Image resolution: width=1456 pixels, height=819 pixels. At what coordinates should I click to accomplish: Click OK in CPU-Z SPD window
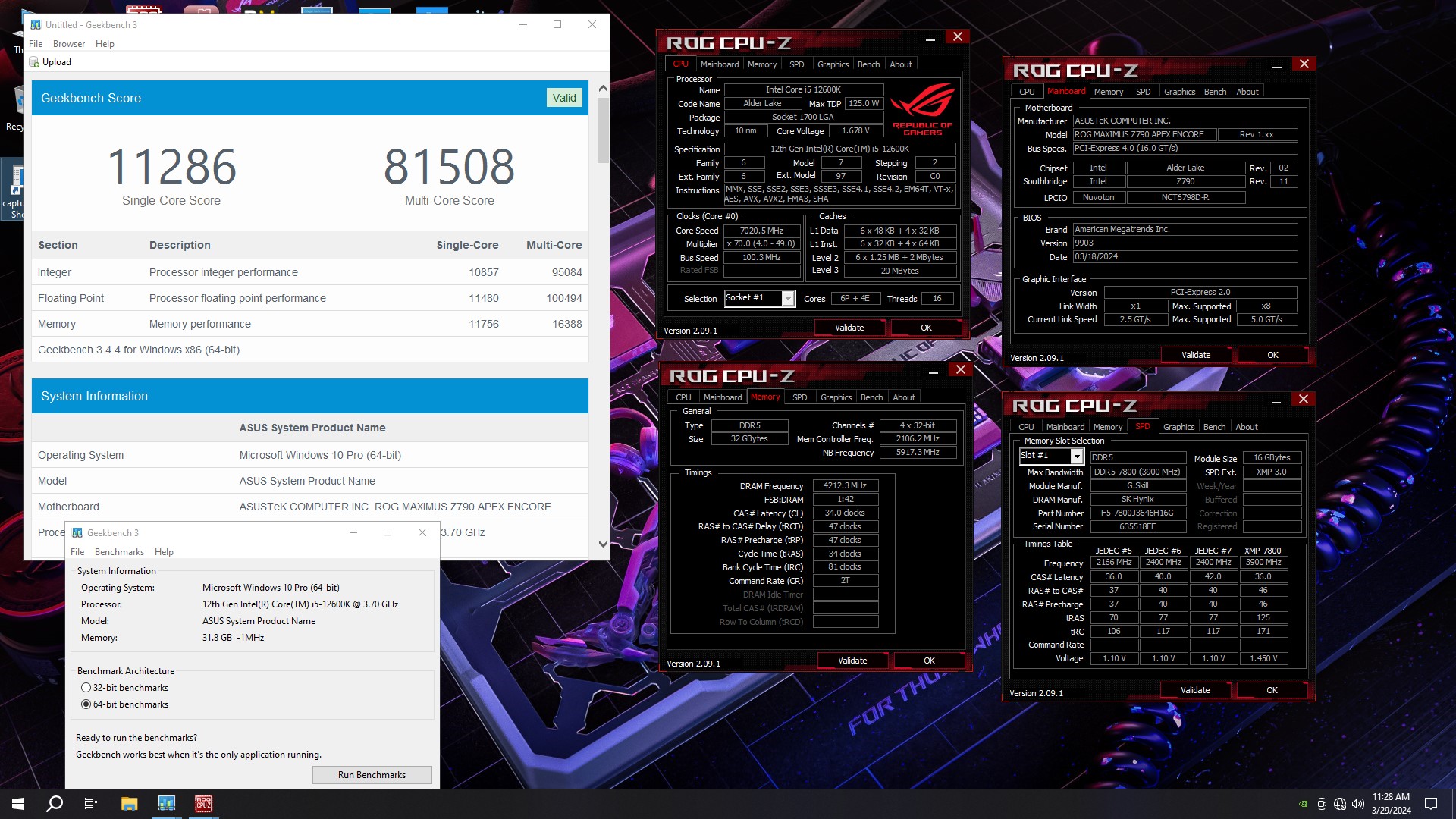click(x=1272, y=690)
